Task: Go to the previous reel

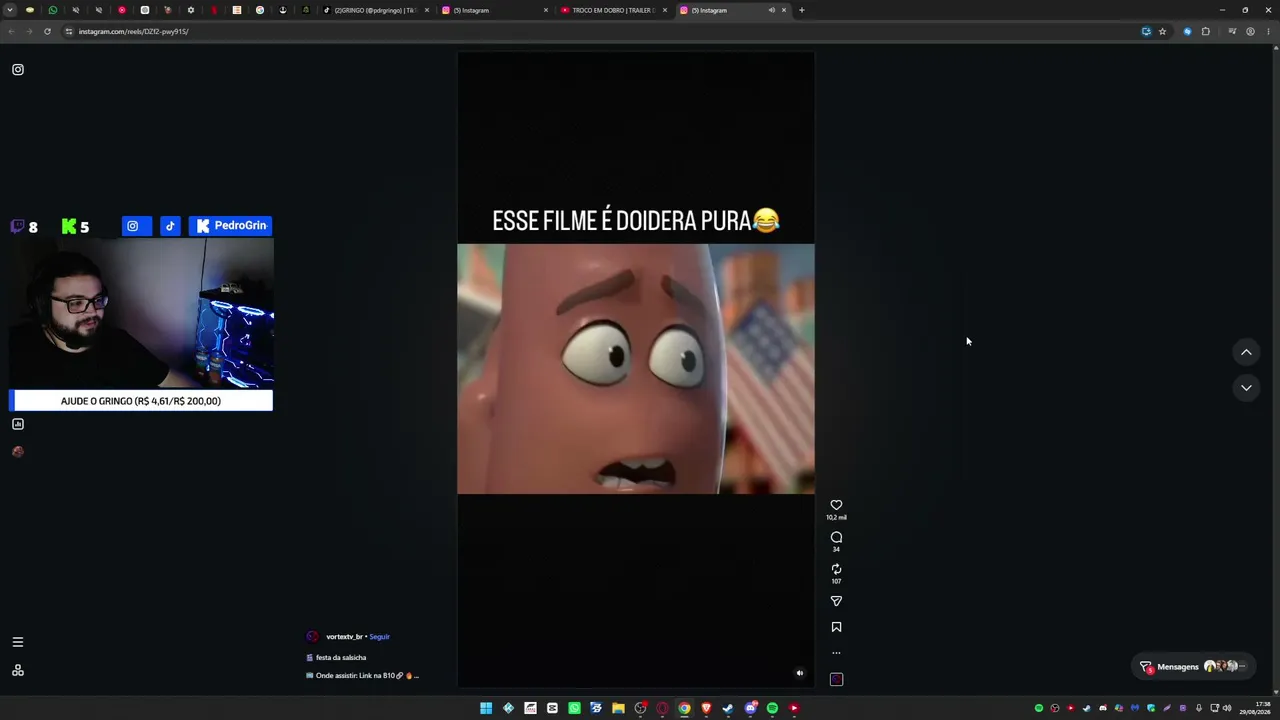Action: pyautogui.click(x=1246, y=352)
